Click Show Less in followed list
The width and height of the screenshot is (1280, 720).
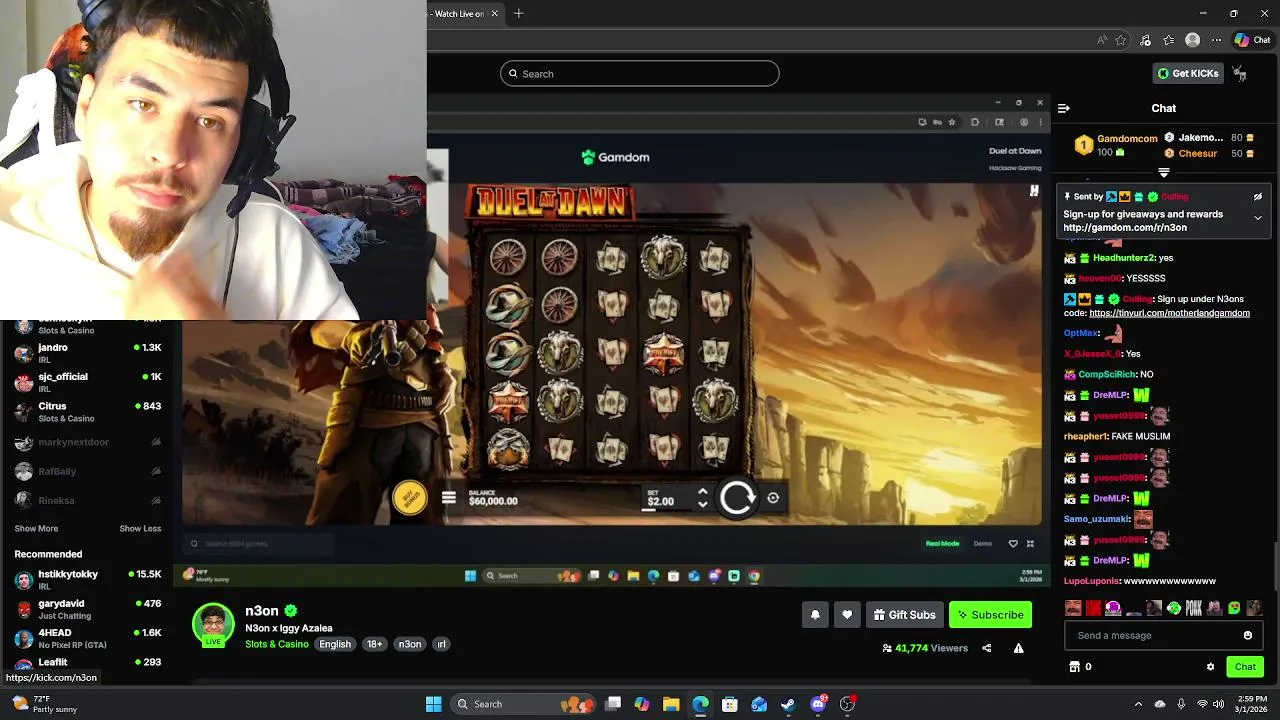(x=140, y=528)
